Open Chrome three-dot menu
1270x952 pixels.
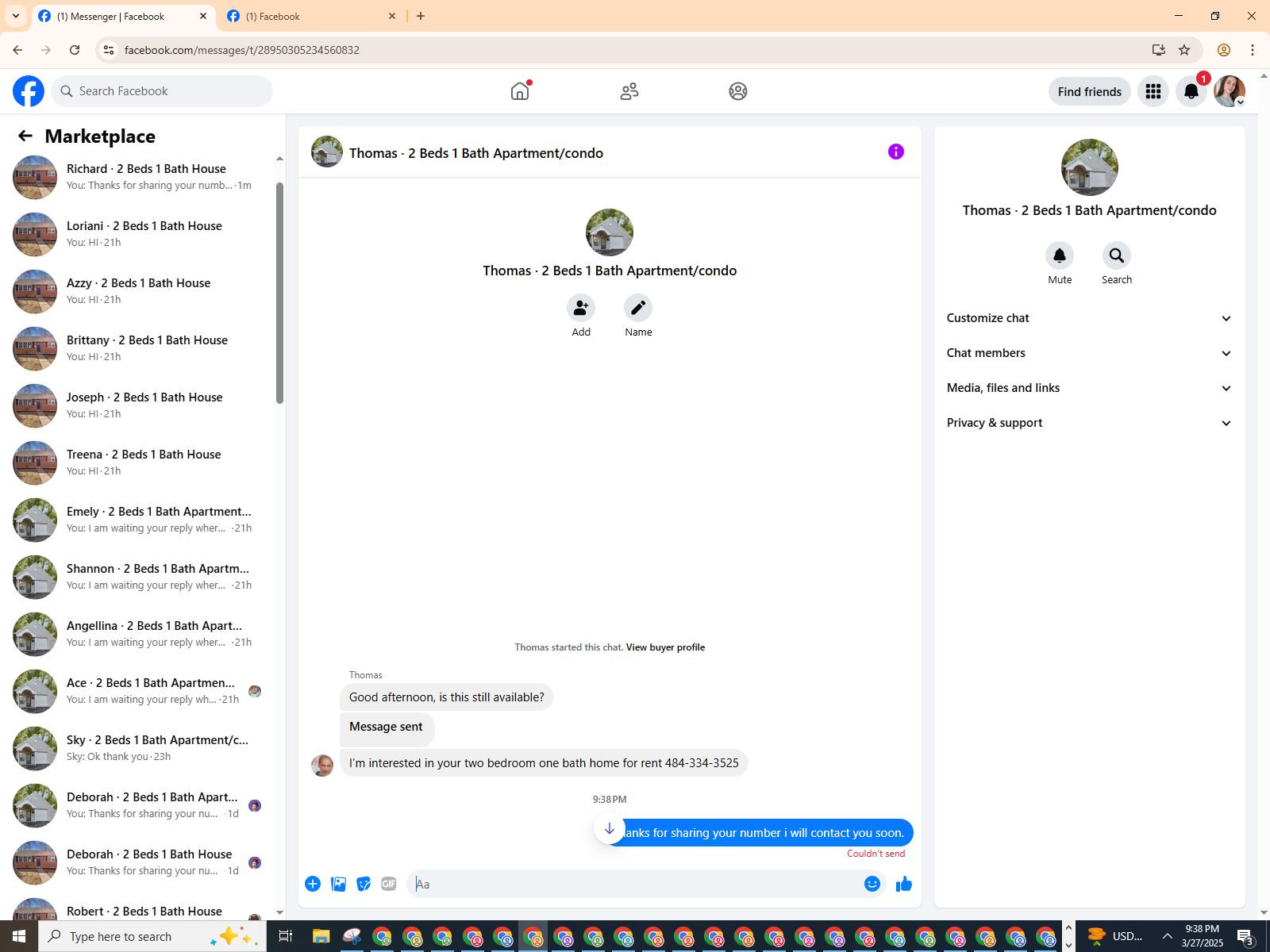(1253, 50)
